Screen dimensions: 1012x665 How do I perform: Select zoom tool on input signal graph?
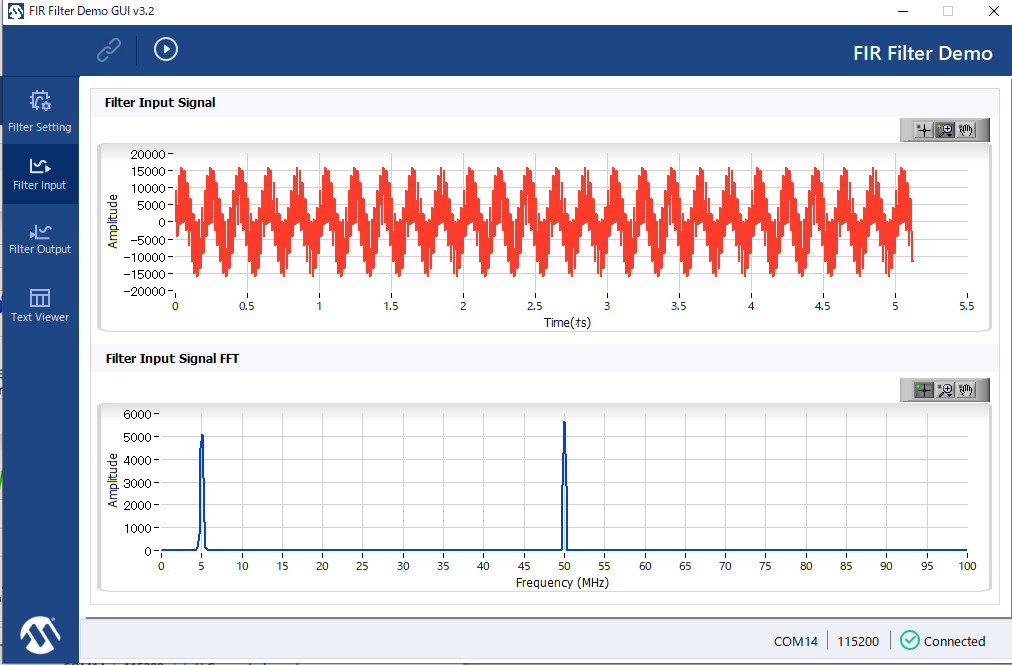tap(945, 130)
